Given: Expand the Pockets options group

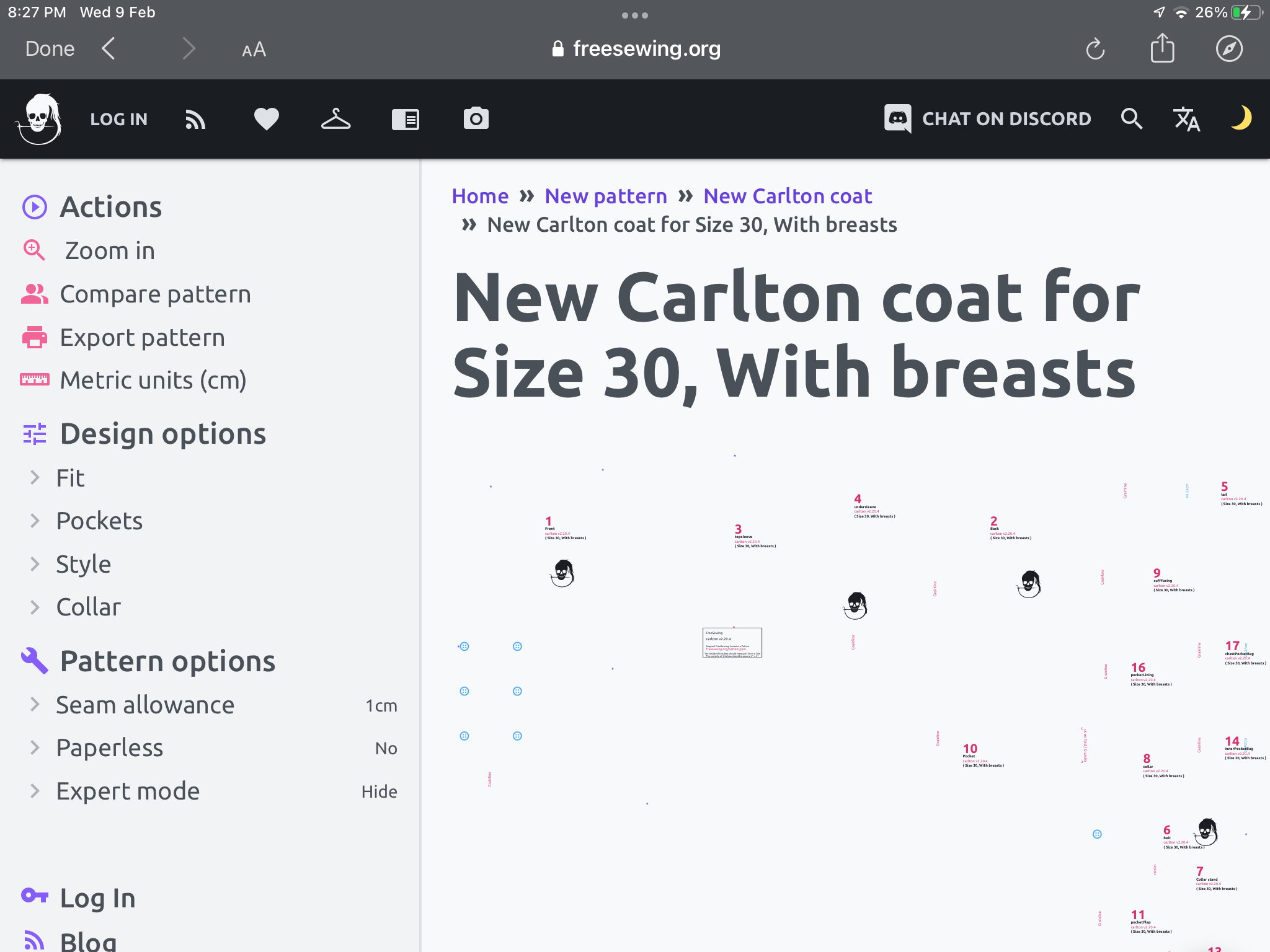Looking at the screenshot, I should click(x=99, y=521).
